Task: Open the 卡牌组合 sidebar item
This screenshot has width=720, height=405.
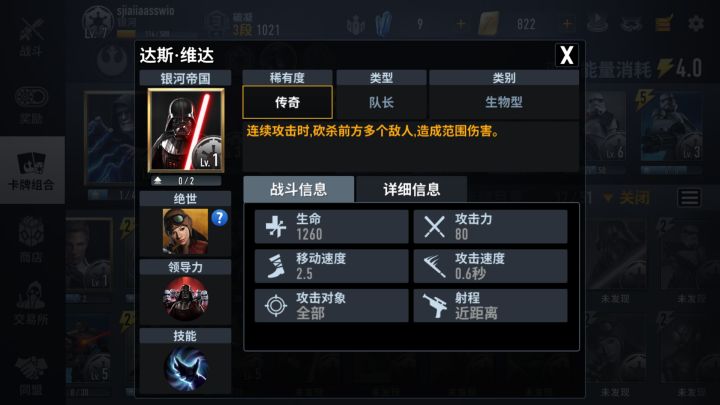Action: [x=32, y=170]
